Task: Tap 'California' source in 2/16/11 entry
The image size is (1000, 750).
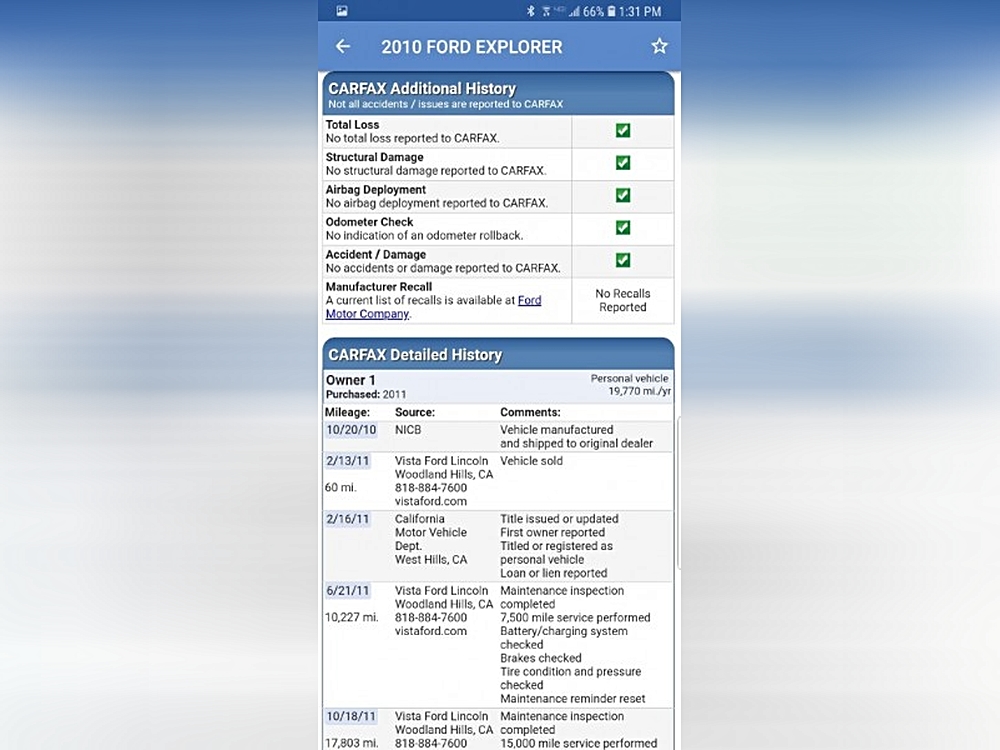Action: [420, 519]
